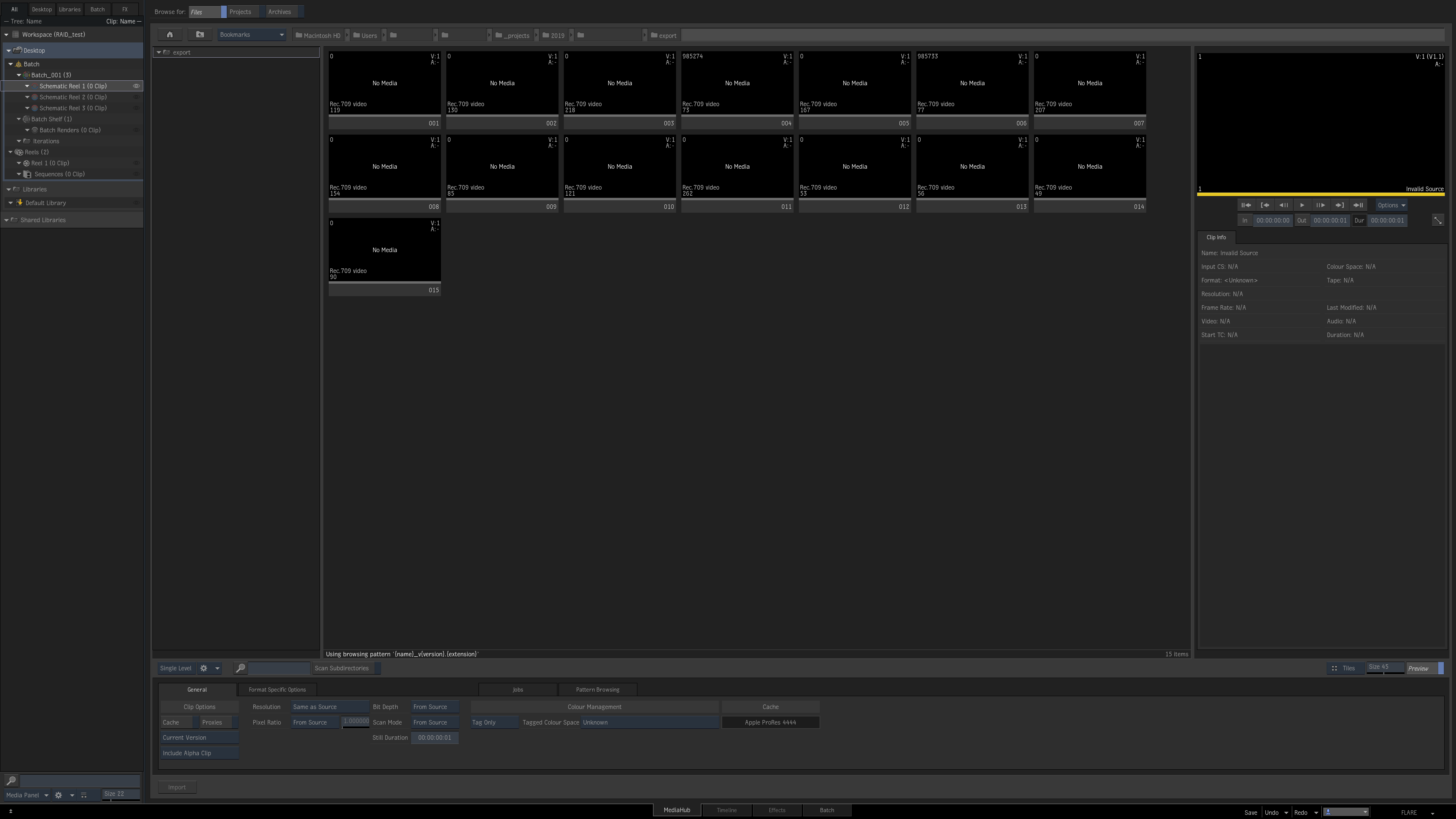1456x819 pixels.
Task: Switch to the Format Specific Options tab
Action: [277, 690]
